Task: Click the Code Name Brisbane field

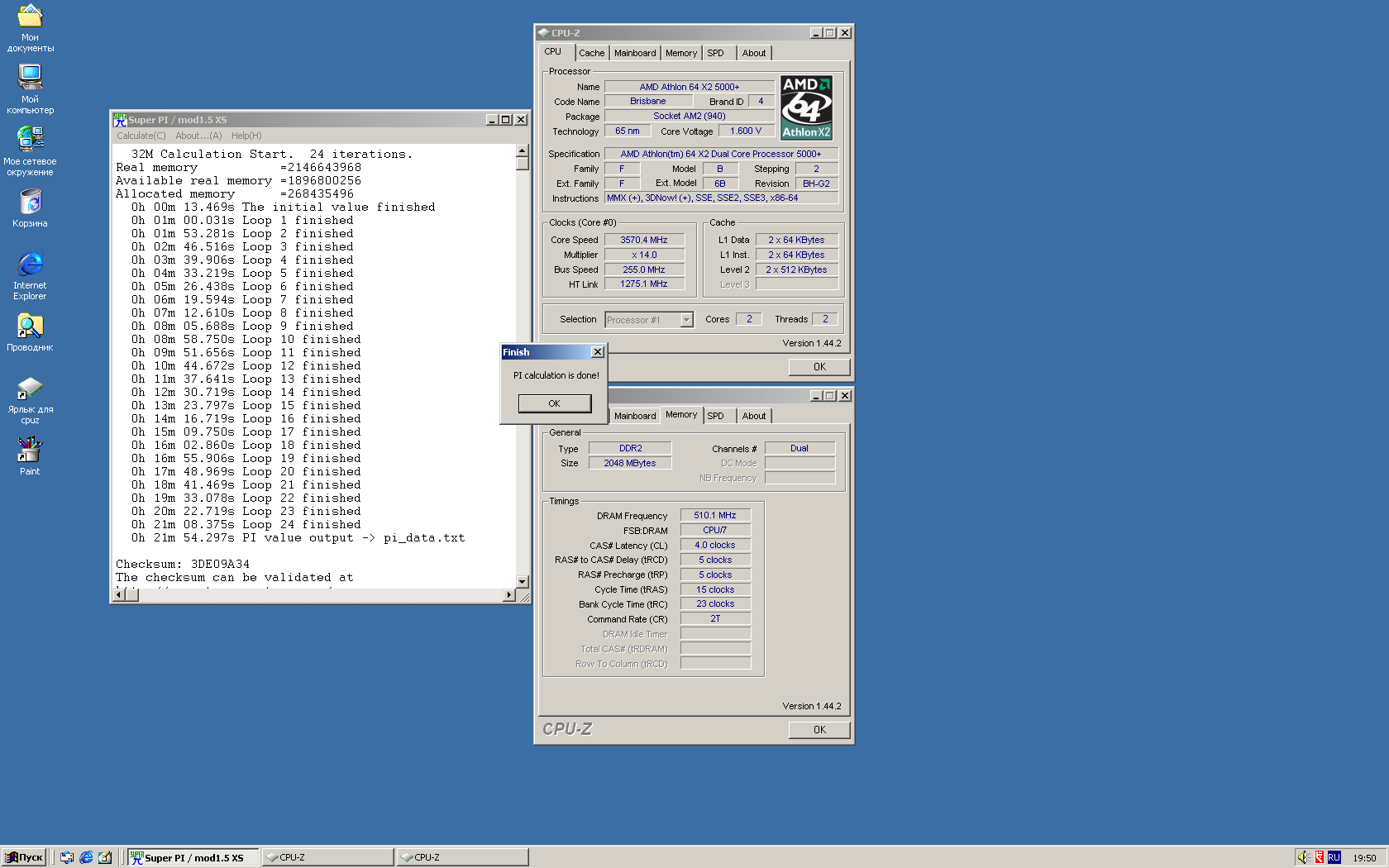Action: (x=648, y=101)
